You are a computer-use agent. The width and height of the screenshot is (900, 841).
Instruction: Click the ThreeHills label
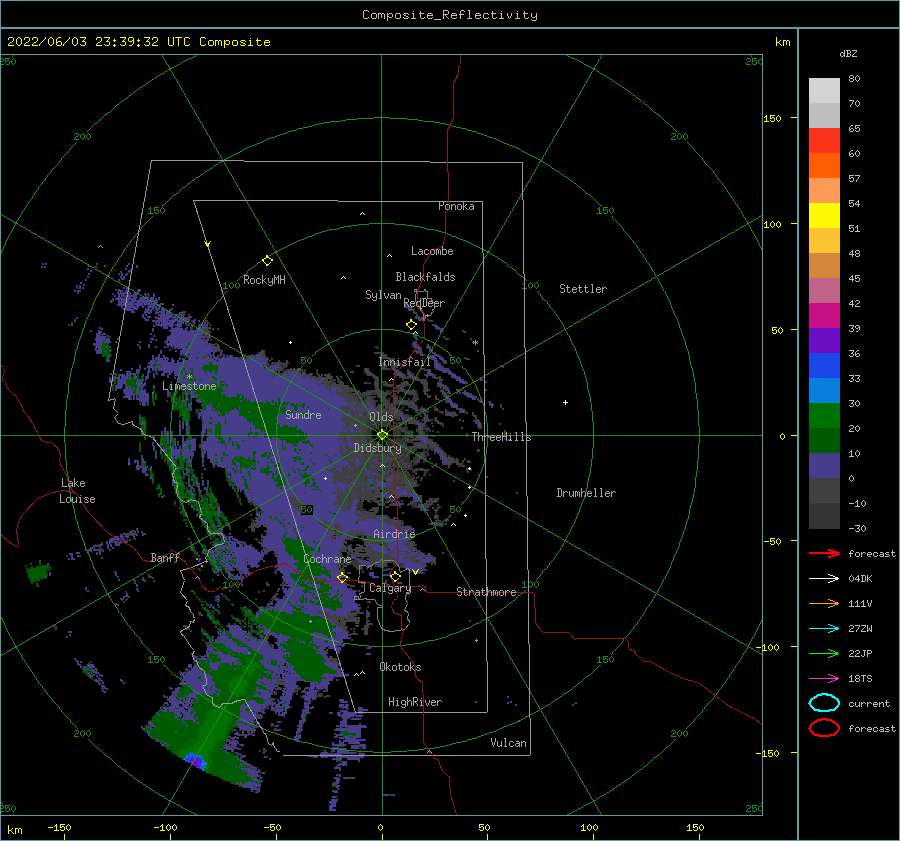(501, 437)
